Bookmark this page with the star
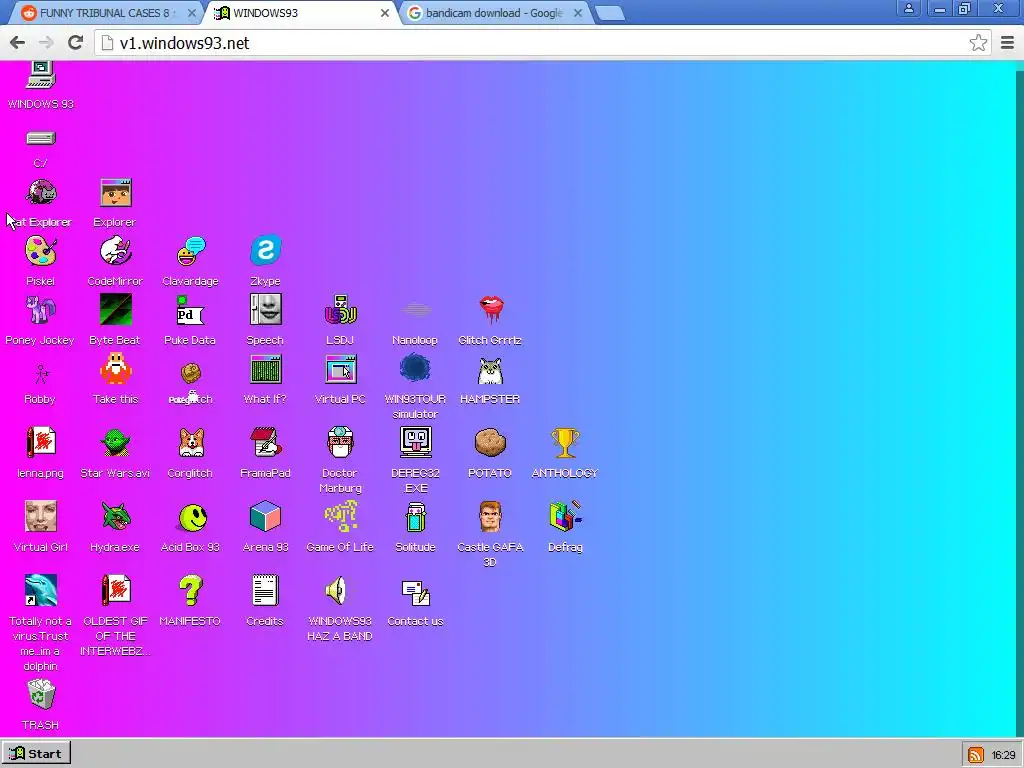This screenshot has width=1024, height=768. click(x=978, y=43)
